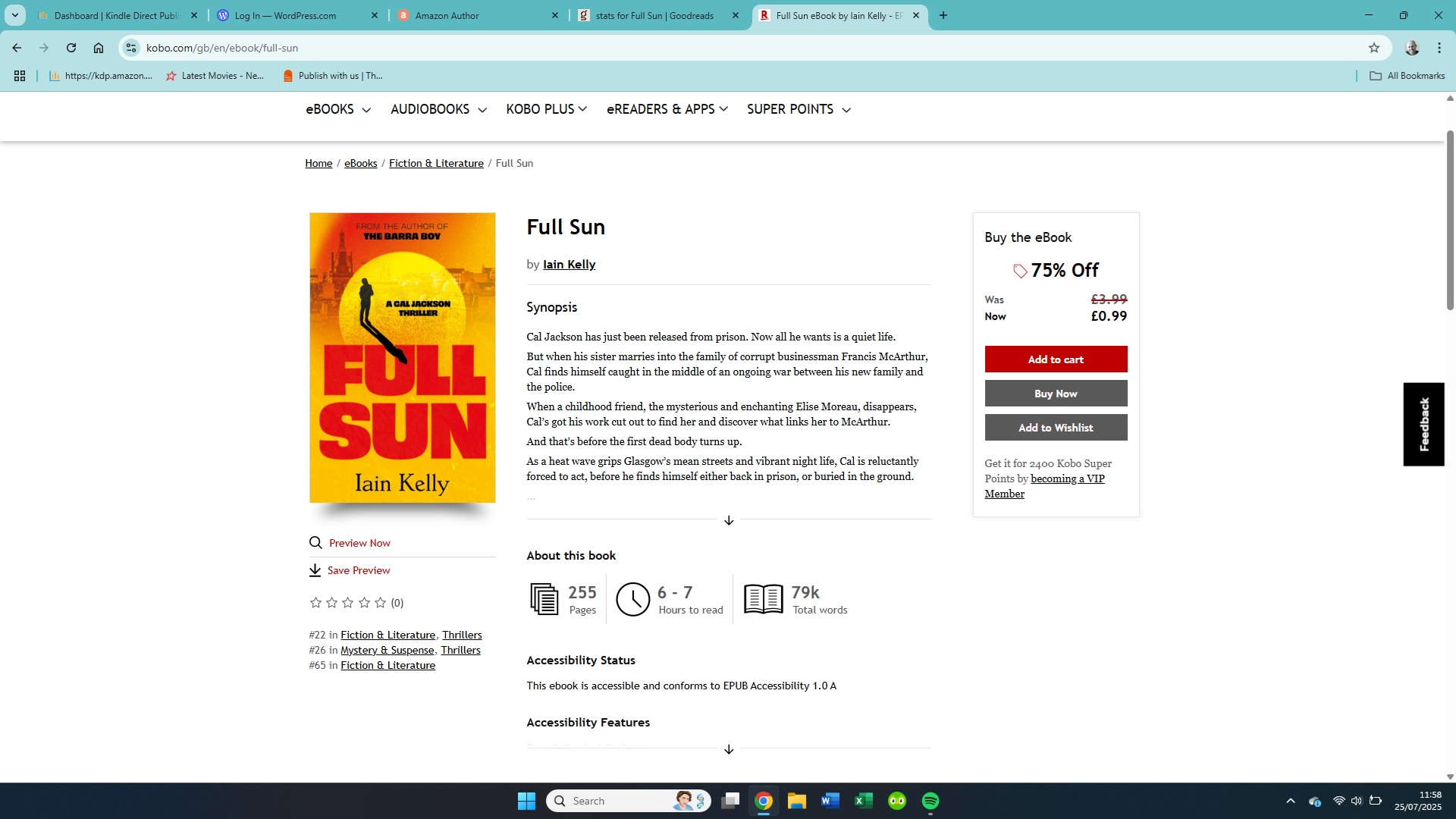Expand the eBOOKS navigation dropdown
Screen dimensions: 1456x819
[338, 109]
